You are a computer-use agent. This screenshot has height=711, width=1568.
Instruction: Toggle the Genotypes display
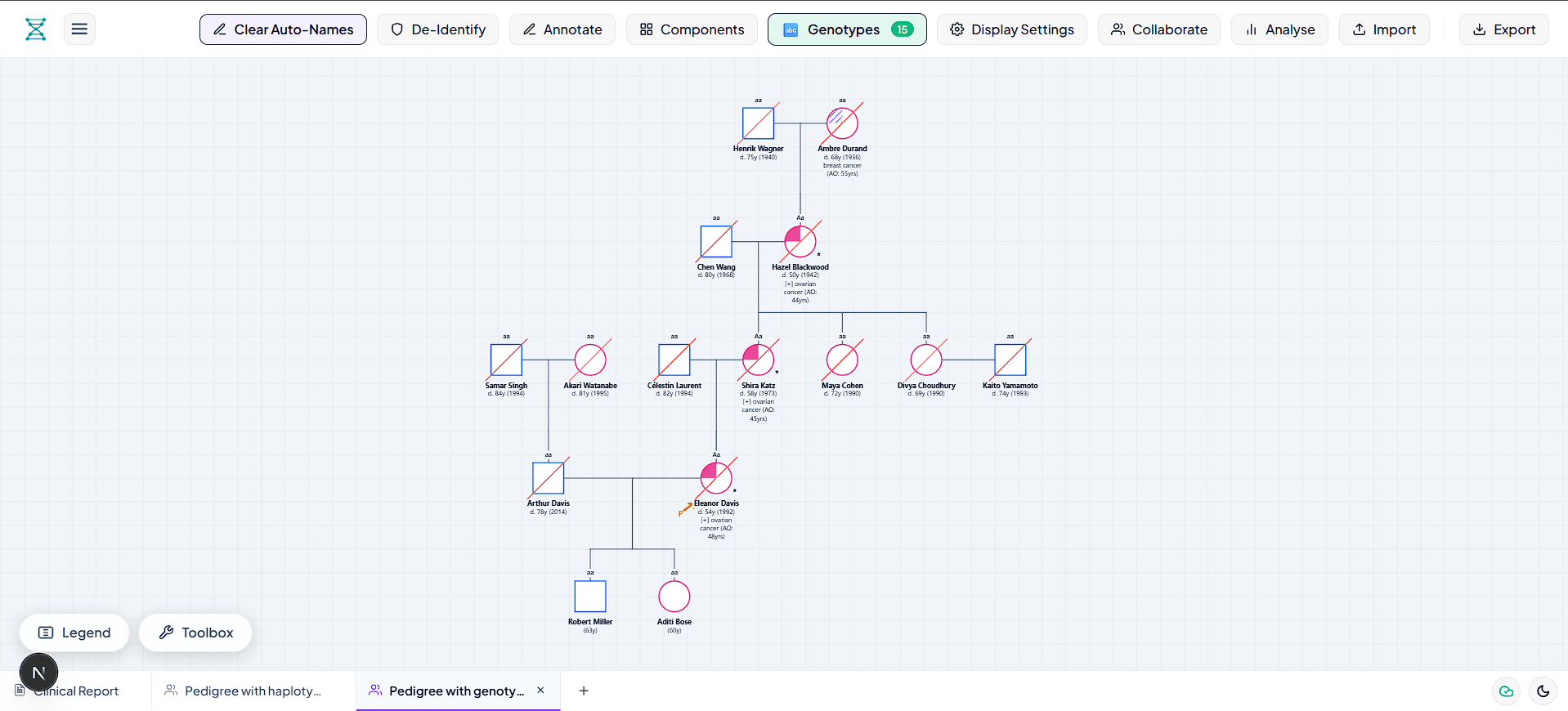pos(847,29)
